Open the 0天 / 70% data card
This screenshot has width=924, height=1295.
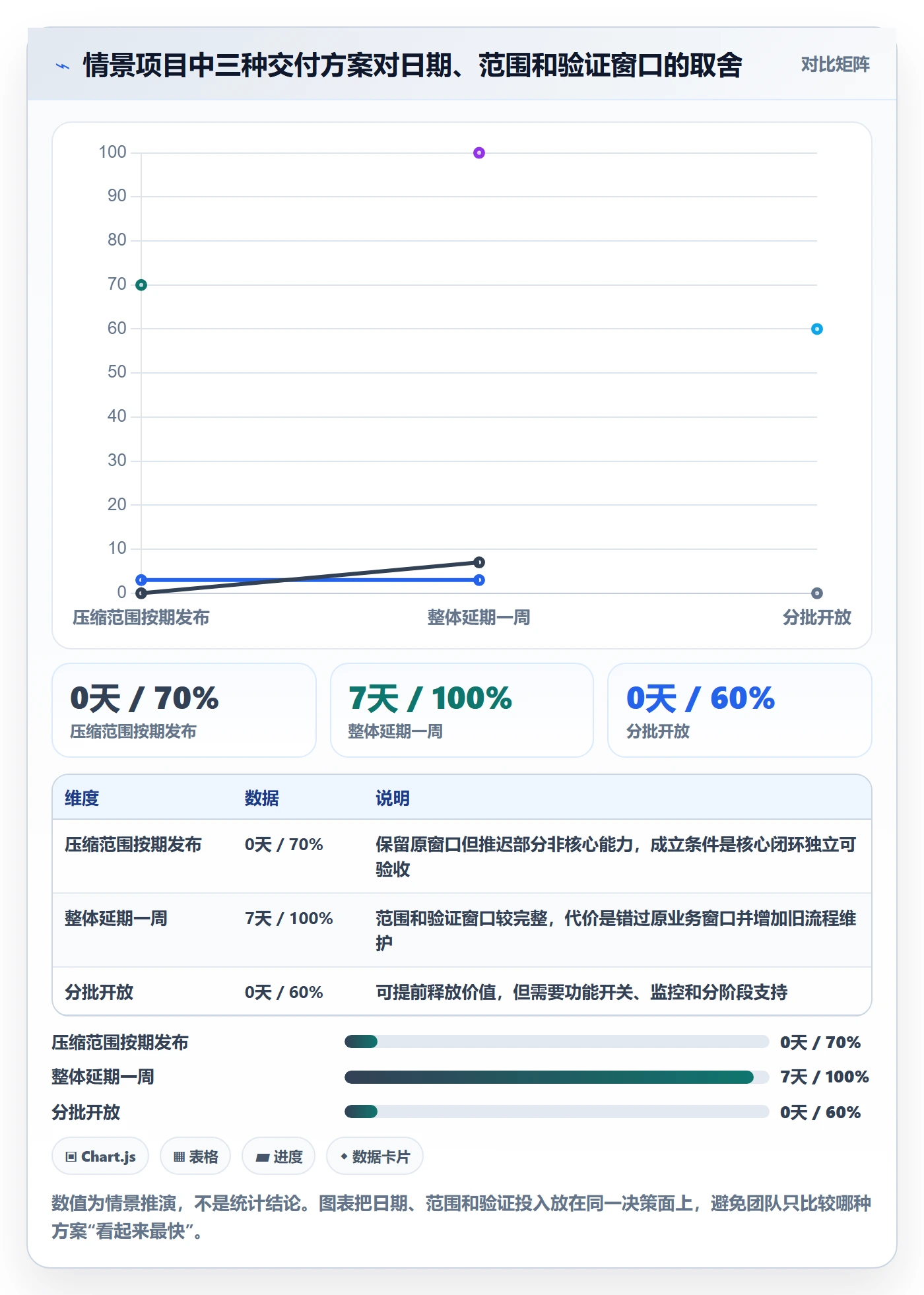(x=184, y=710)
